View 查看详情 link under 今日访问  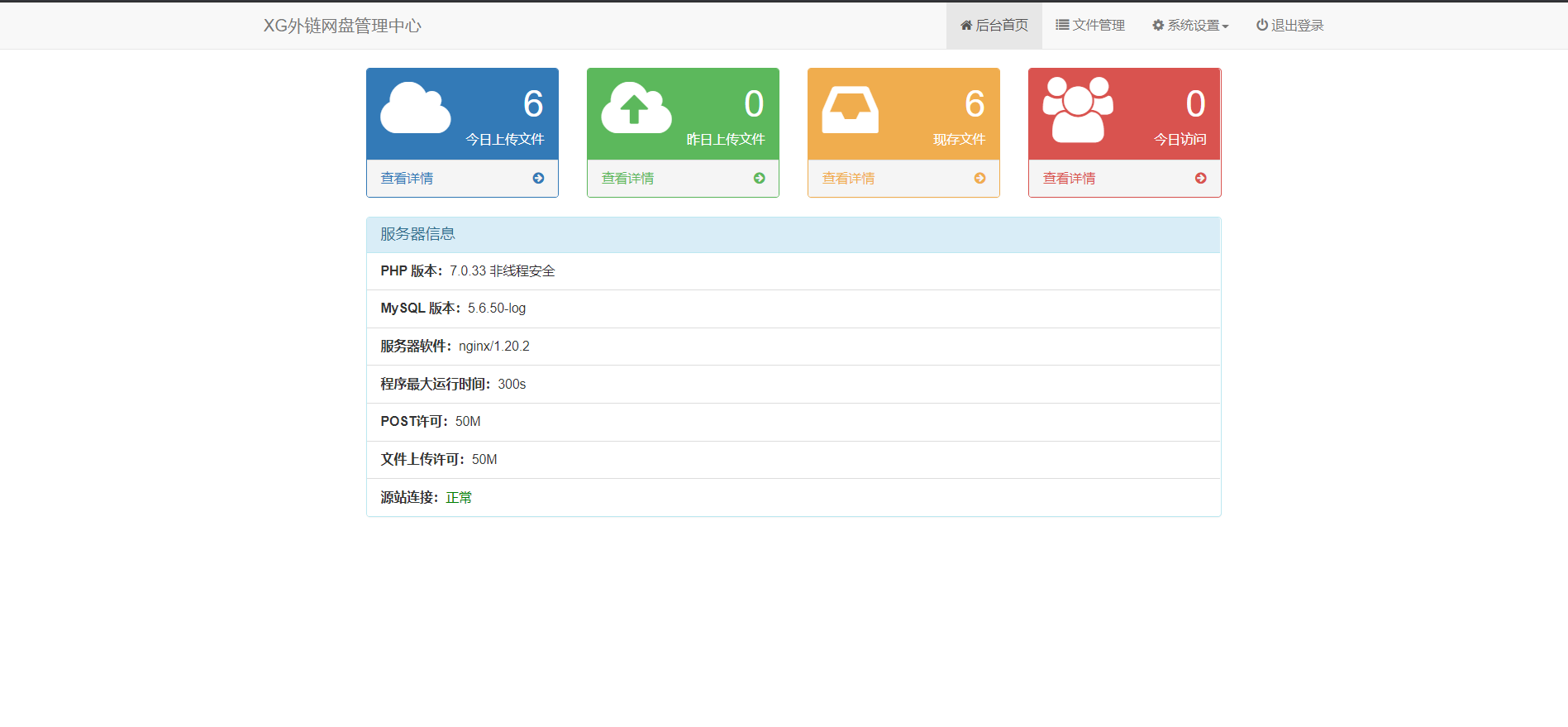[1069, 178]
